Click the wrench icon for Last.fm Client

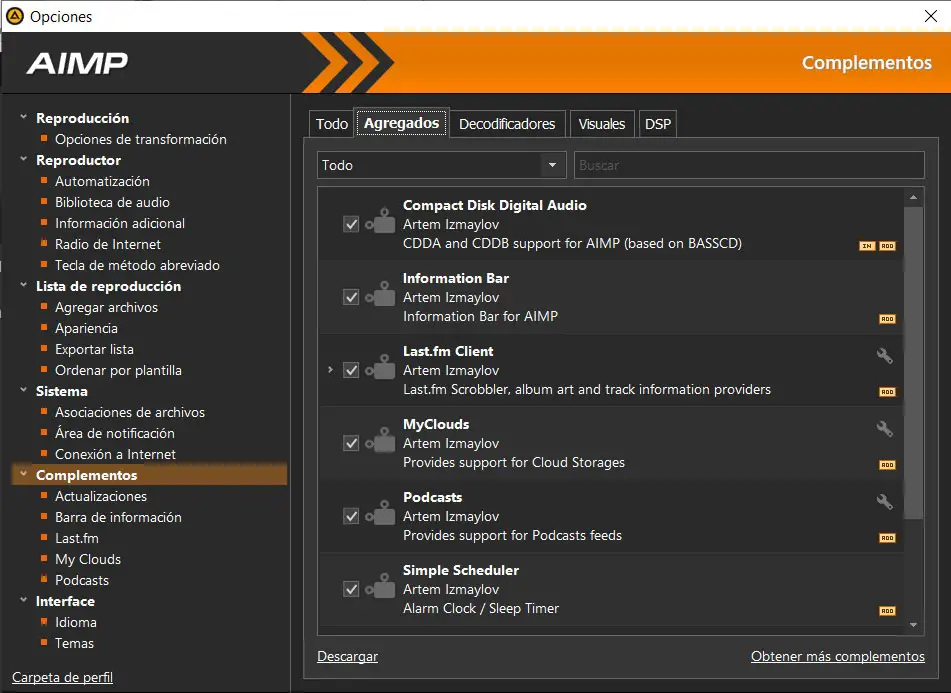(x=884, y=355)
